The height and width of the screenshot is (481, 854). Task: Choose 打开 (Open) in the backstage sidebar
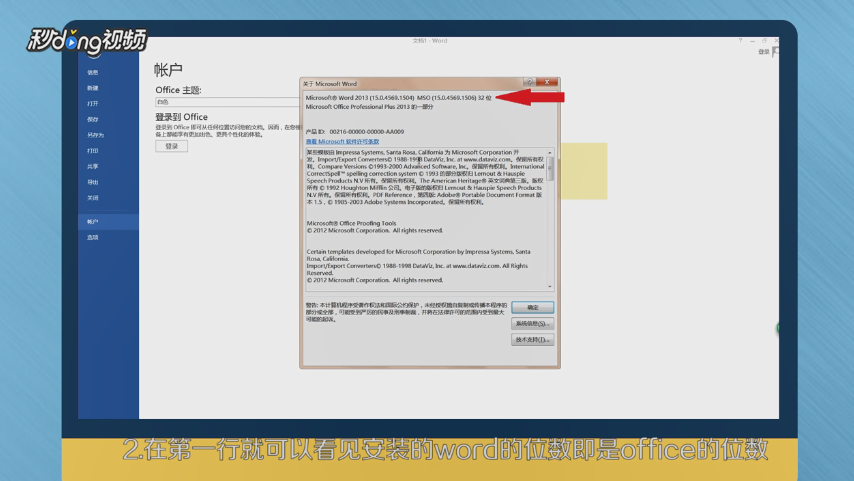point(93,103)
